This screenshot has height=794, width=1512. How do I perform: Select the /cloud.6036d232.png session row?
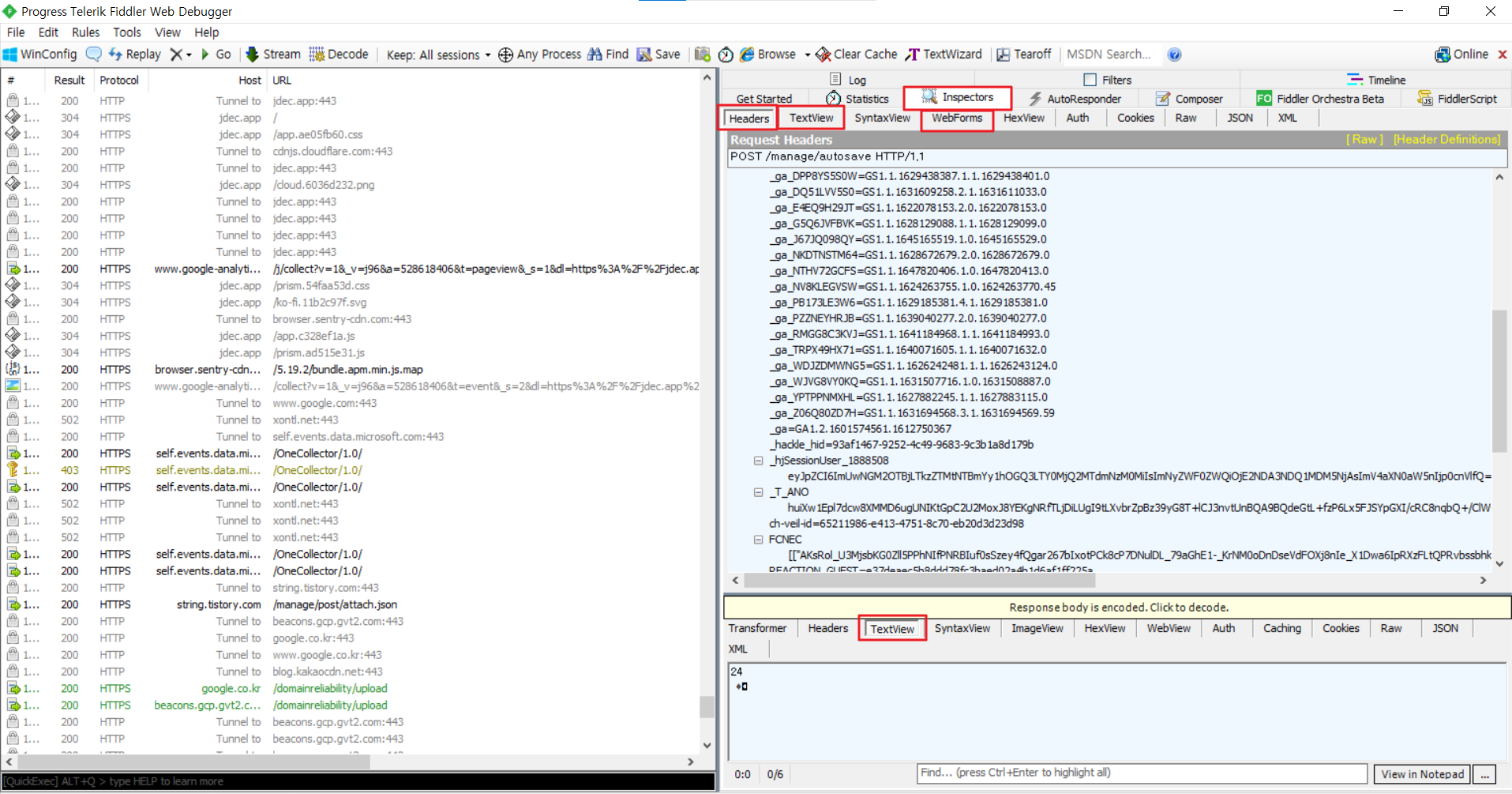pyautogui.click(x=352, y=185)
